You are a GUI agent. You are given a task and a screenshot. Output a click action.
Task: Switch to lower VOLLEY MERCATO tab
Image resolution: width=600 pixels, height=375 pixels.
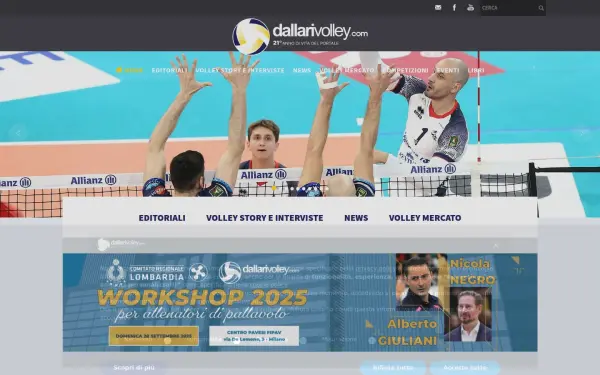pos(425,218)
